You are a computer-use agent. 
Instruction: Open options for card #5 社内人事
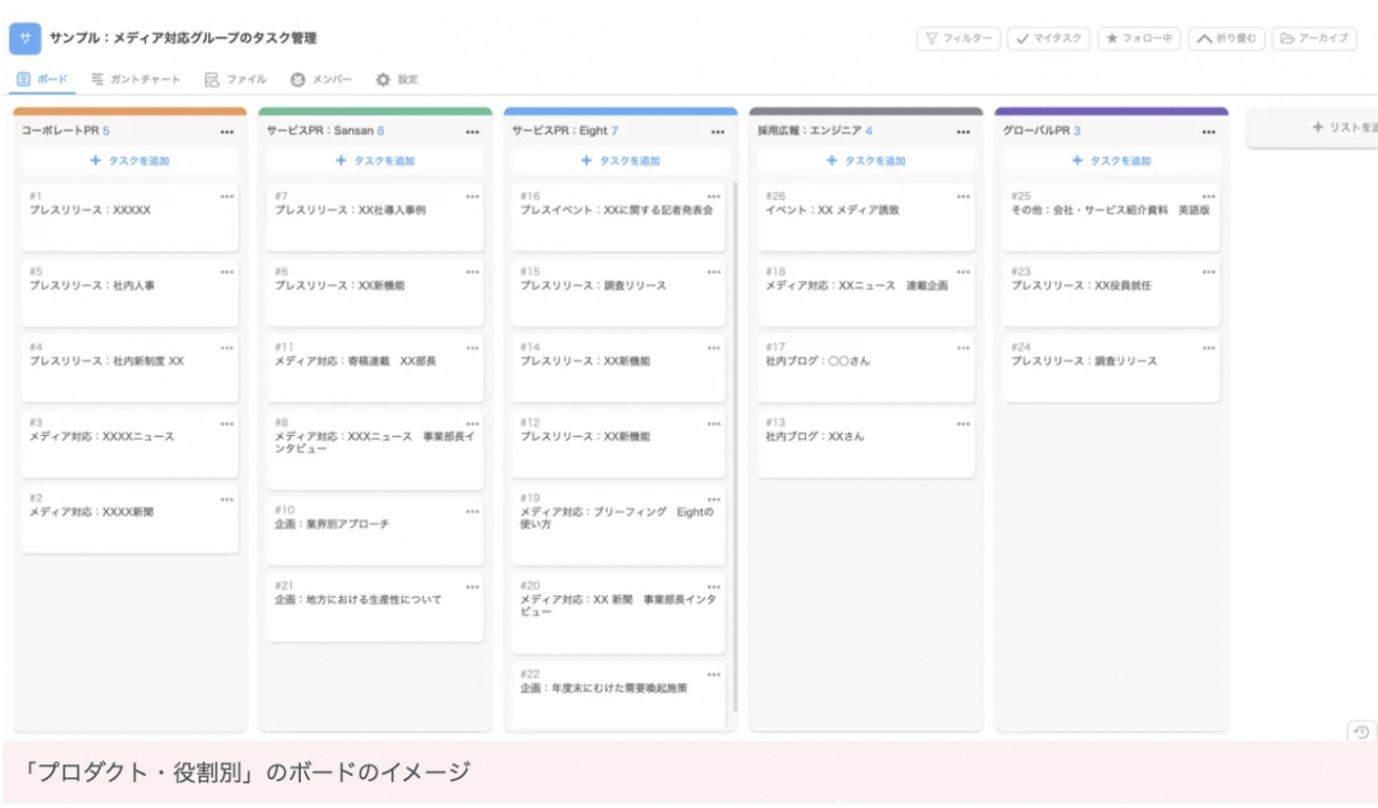[227, 271]
